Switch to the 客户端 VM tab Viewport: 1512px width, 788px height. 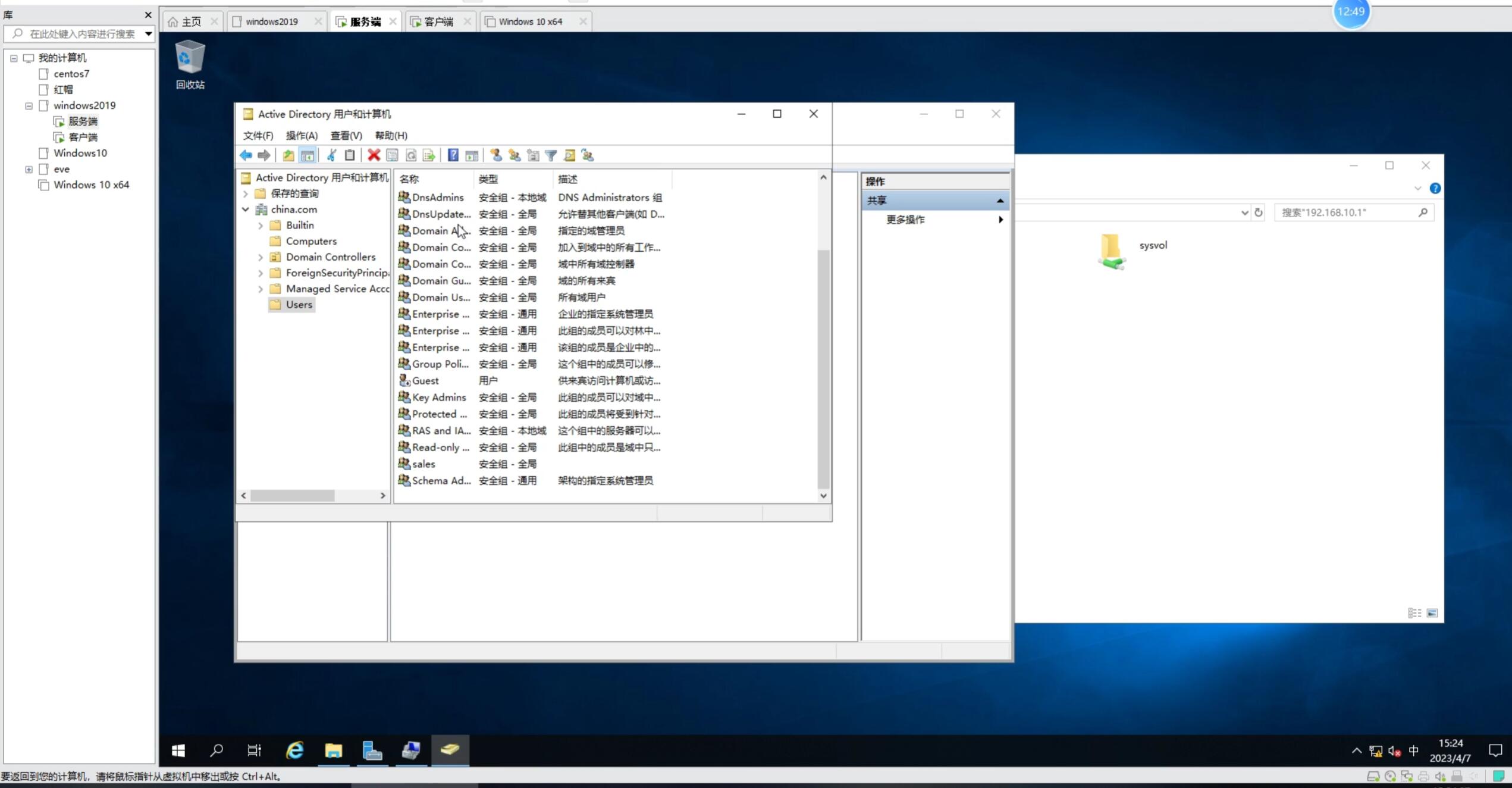pos(438,22)
